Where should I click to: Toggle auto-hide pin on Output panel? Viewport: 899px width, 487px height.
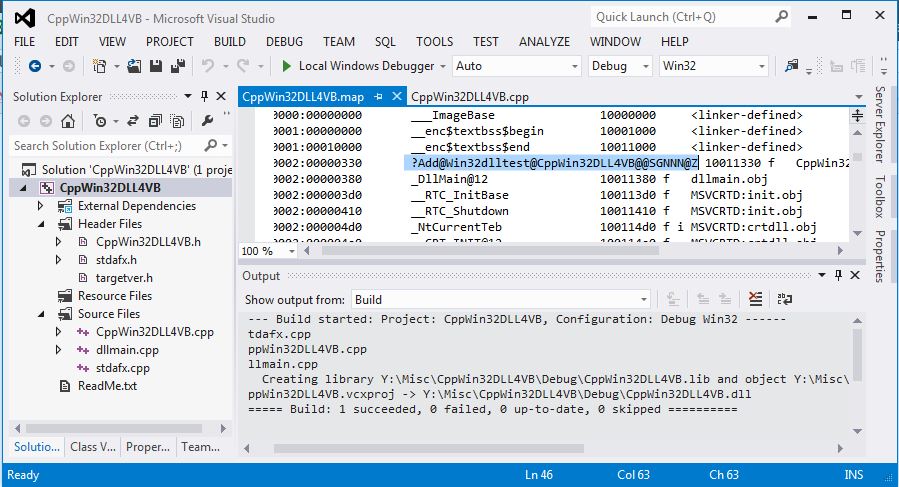(838, 275)
